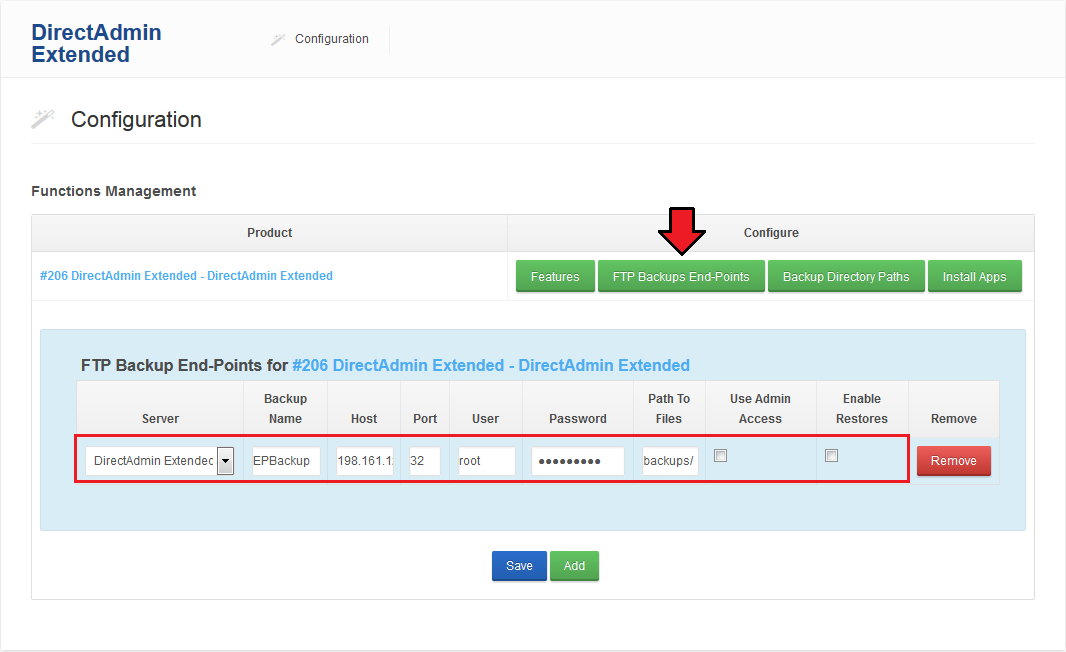Click the Path To Files column header
Screen dimensions: 1066x652
pos(669,409)
